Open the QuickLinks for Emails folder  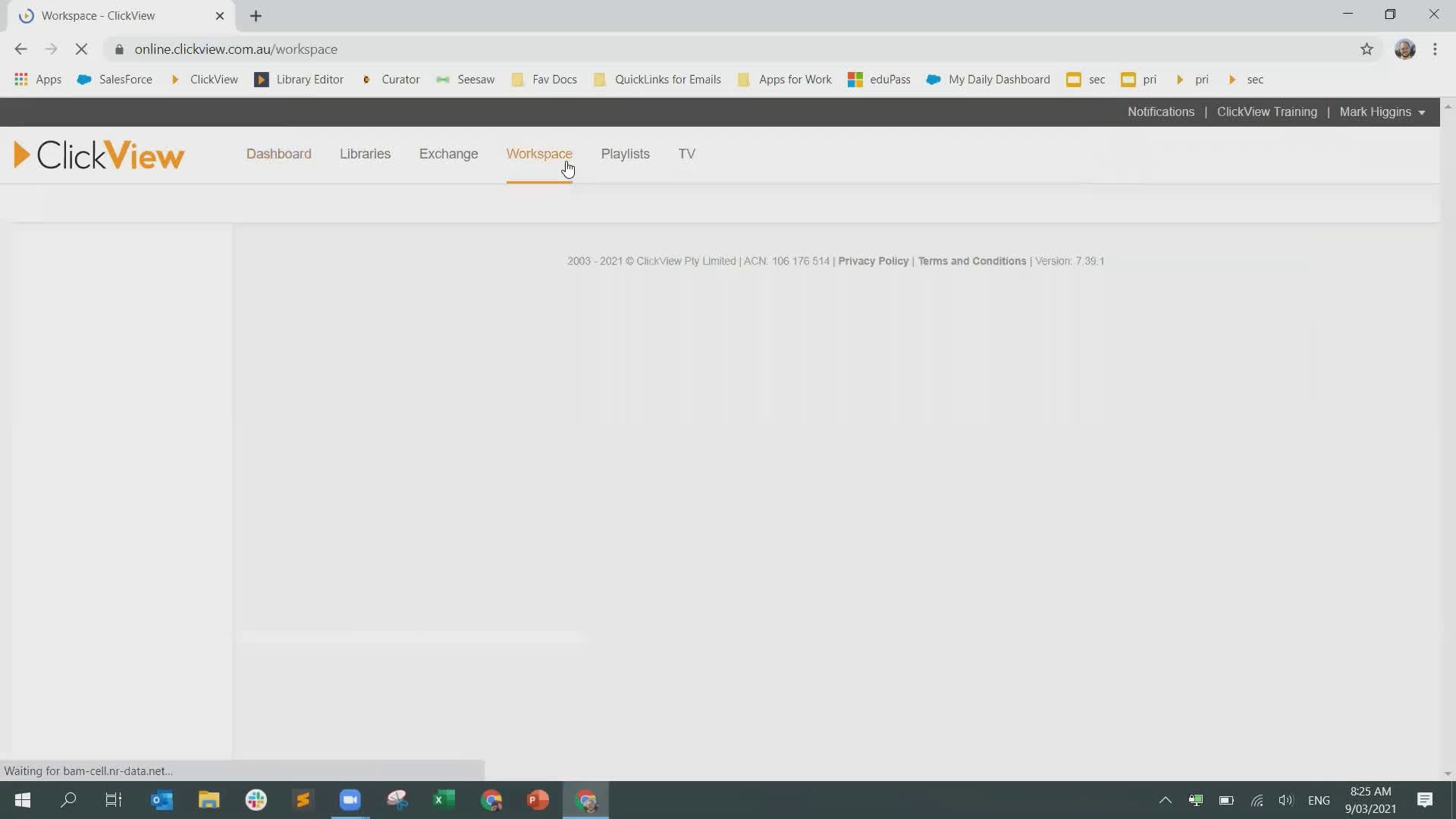pos(657,80)
